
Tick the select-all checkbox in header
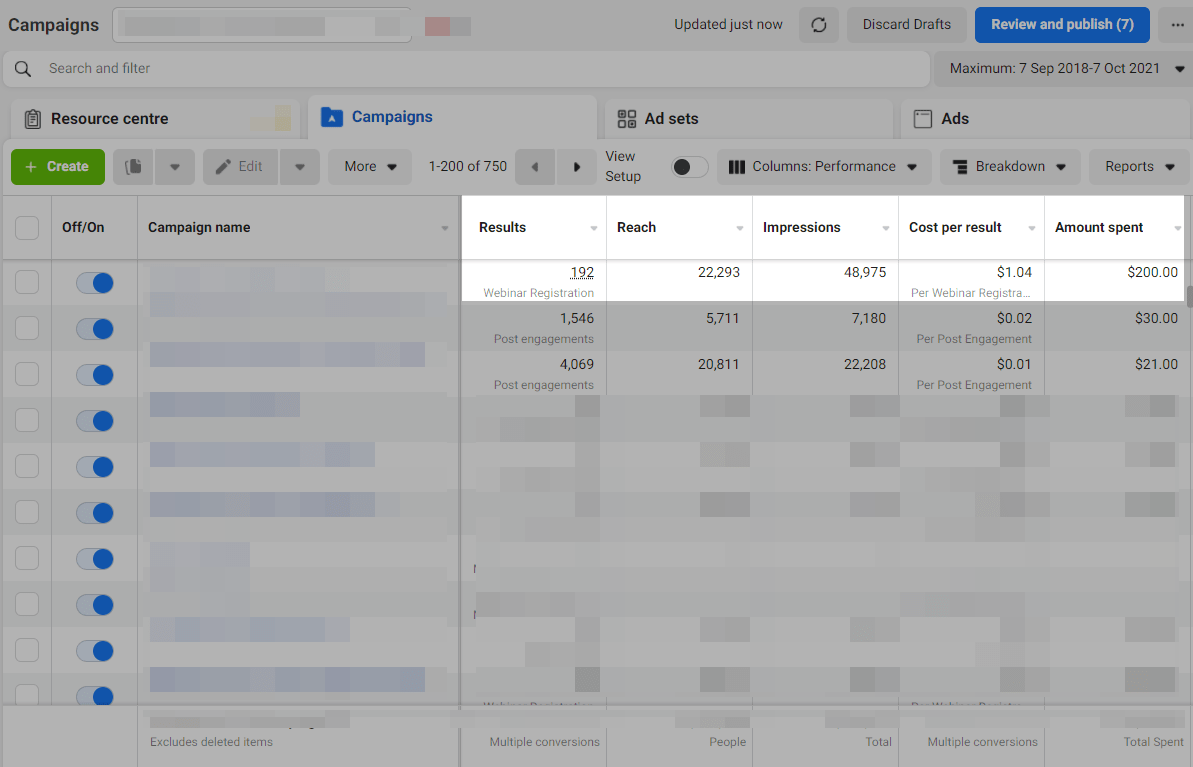[x=27, y=228]
